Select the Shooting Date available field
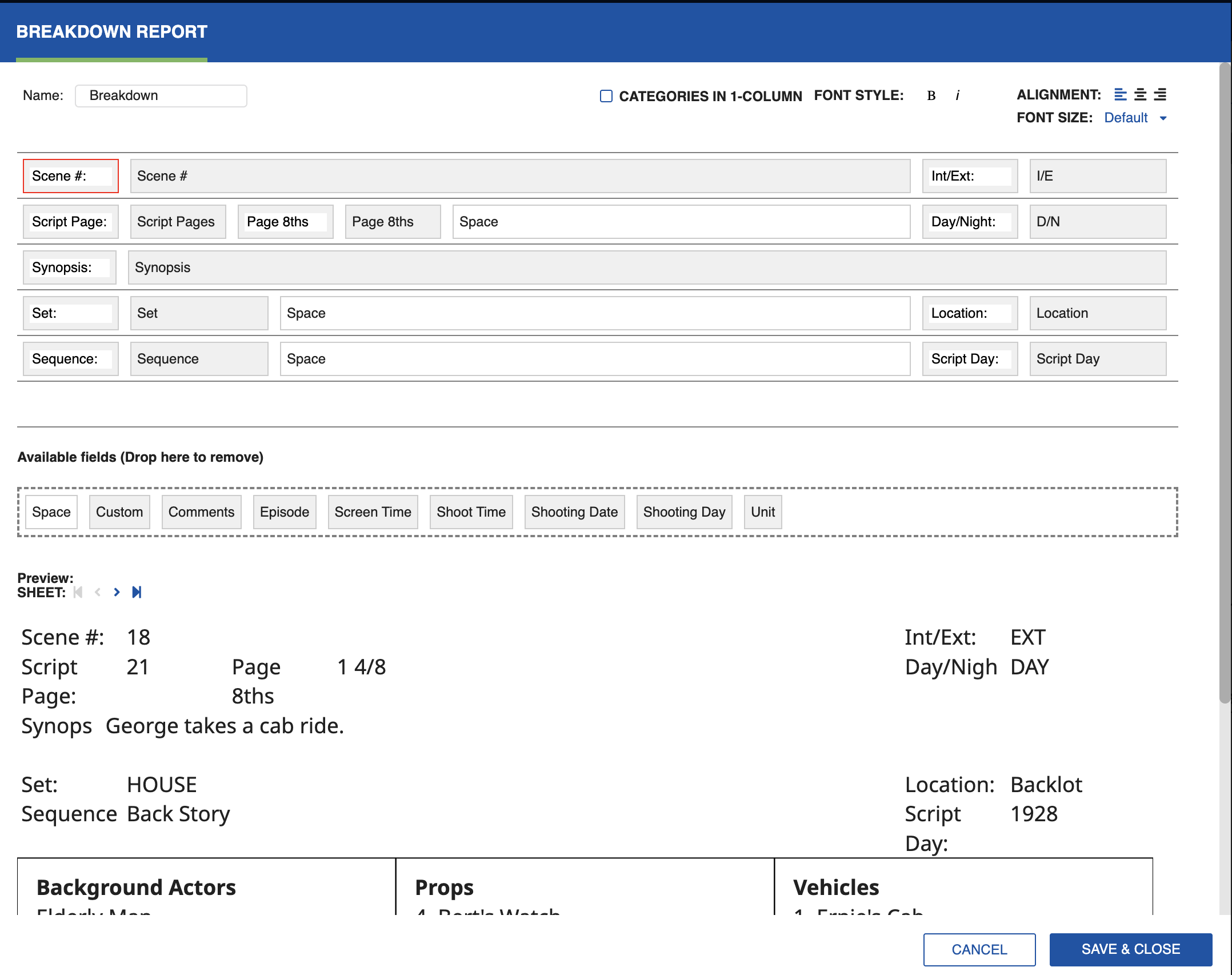Viewport: 1232px width, 975px height. pos(574,512)
